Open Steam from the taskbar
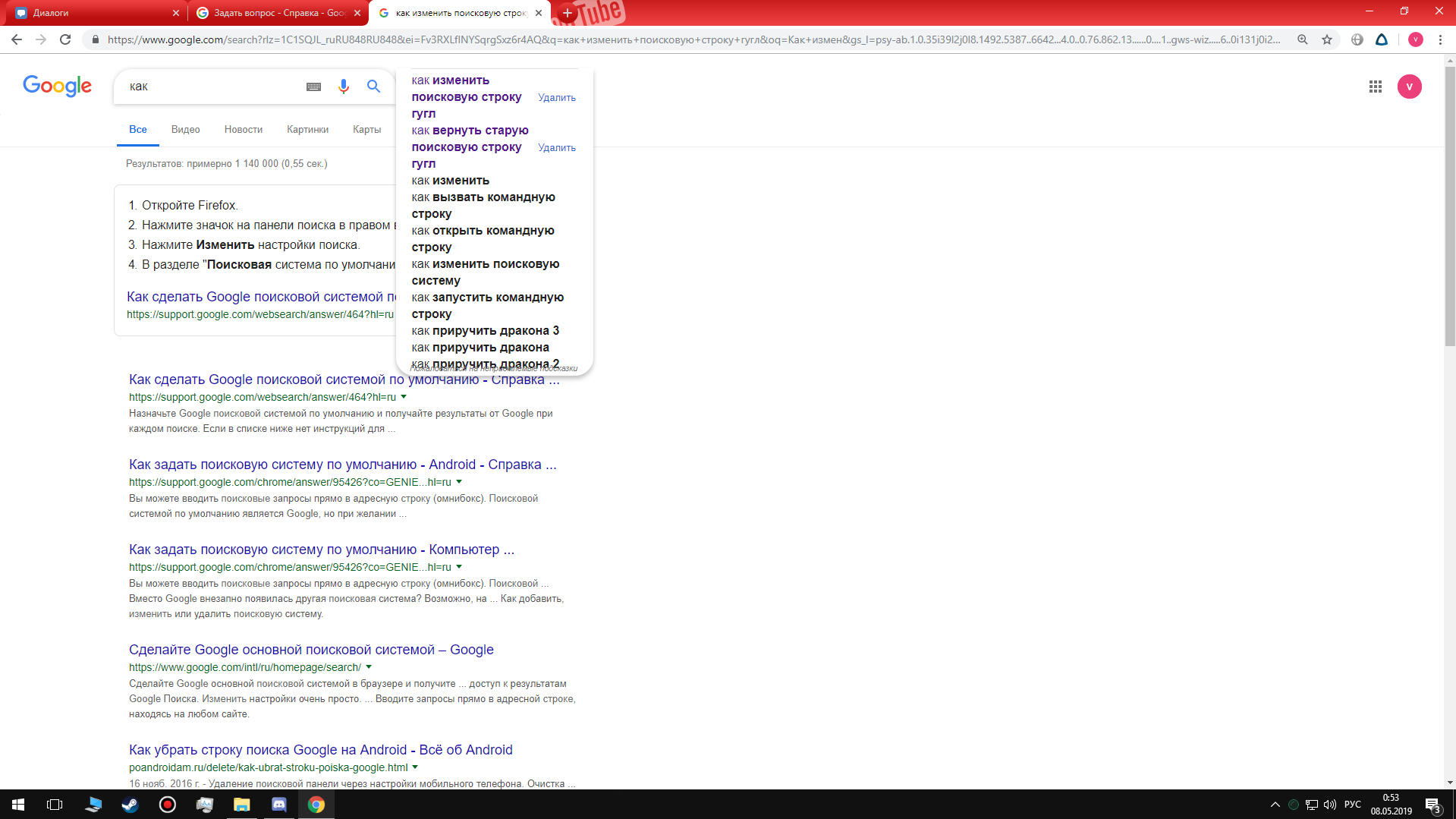 tap(130, 805)
